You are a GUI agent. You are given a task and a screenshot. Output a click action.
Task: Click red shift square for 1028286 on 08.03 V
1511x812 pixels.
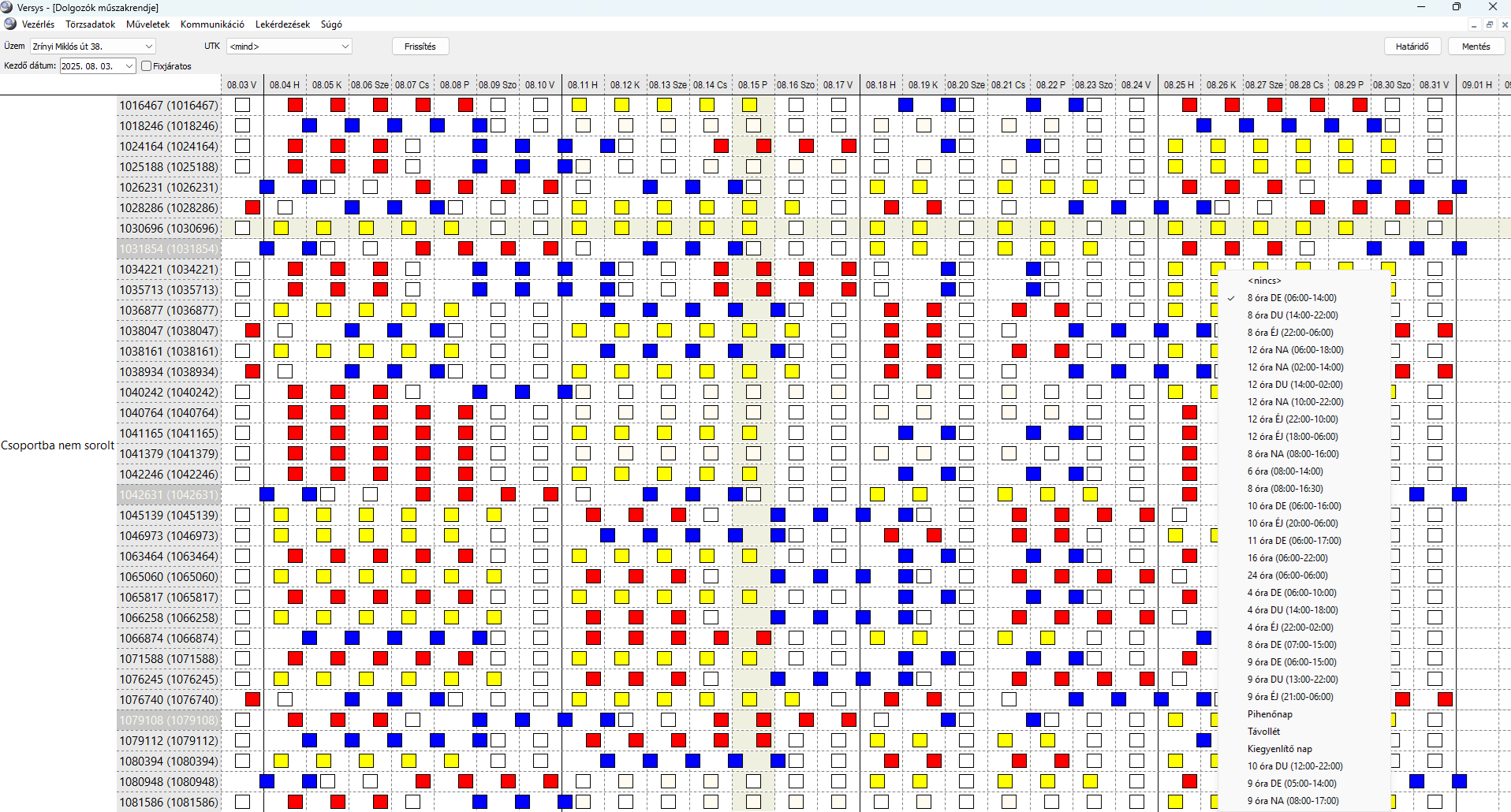(x=252, y=207)
